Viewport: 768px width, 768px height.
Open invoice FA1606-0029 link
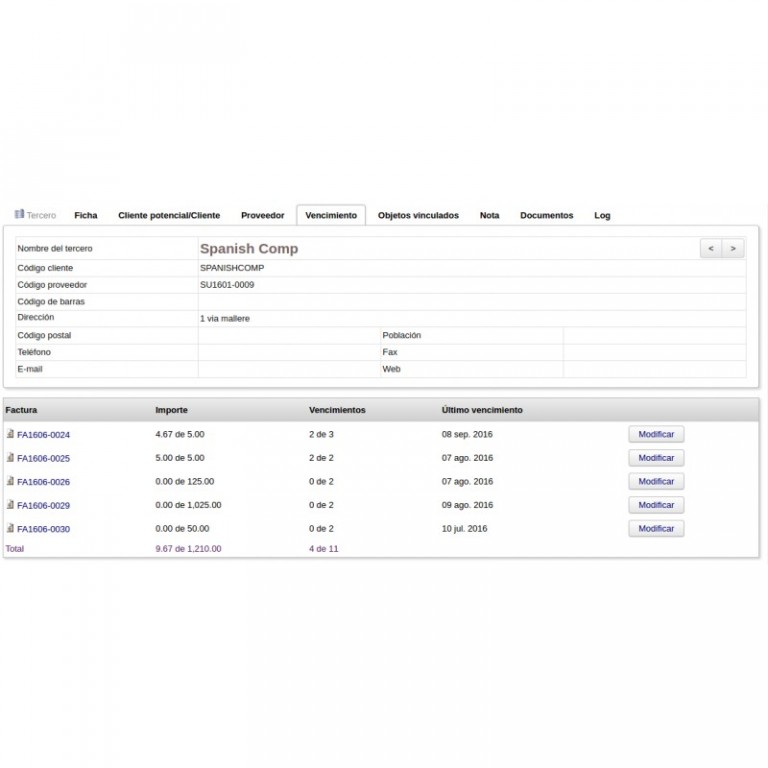(44, 505)
